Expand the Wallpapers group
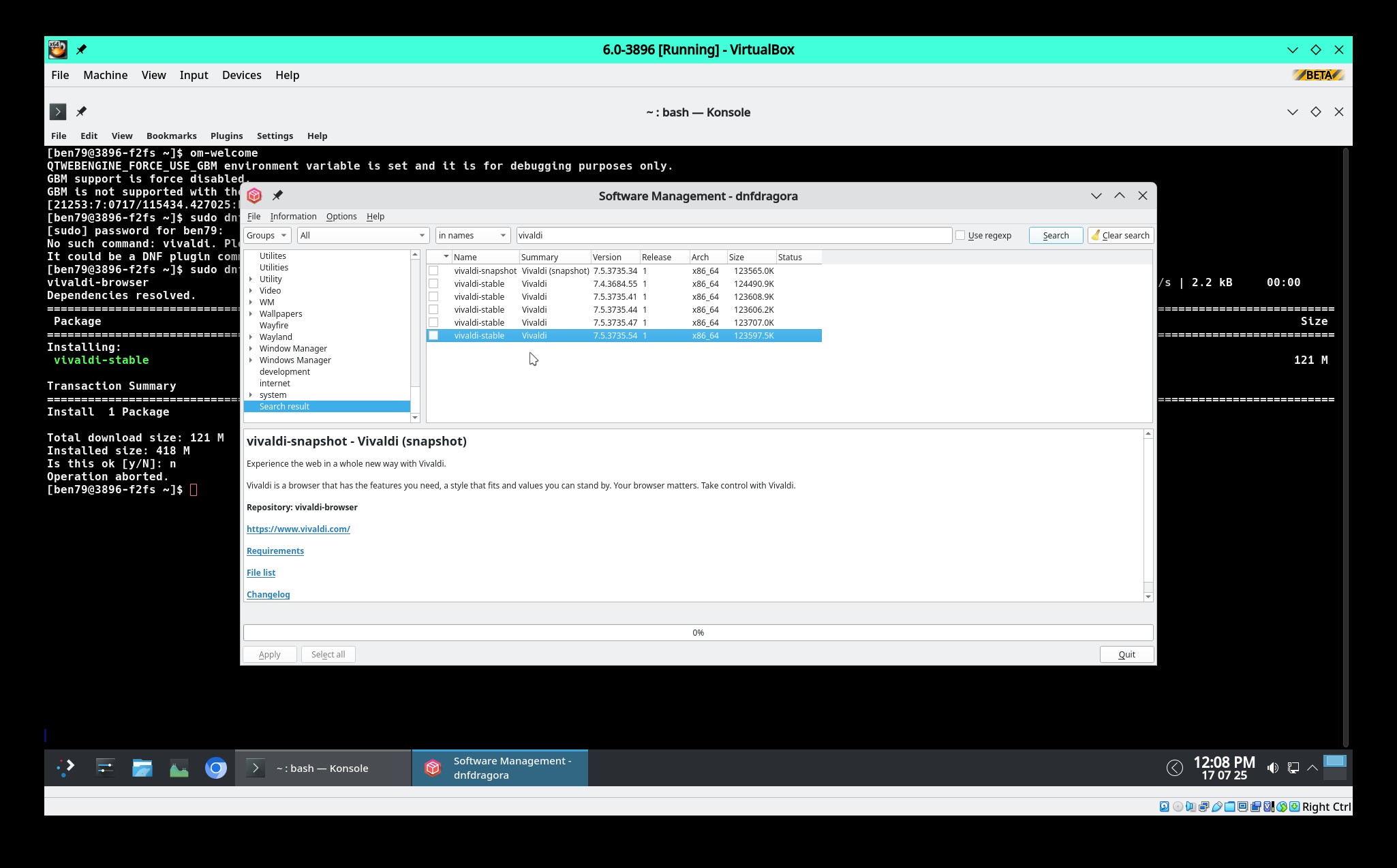The width and height of the screenshot is (1397, 868). point(251,313)
